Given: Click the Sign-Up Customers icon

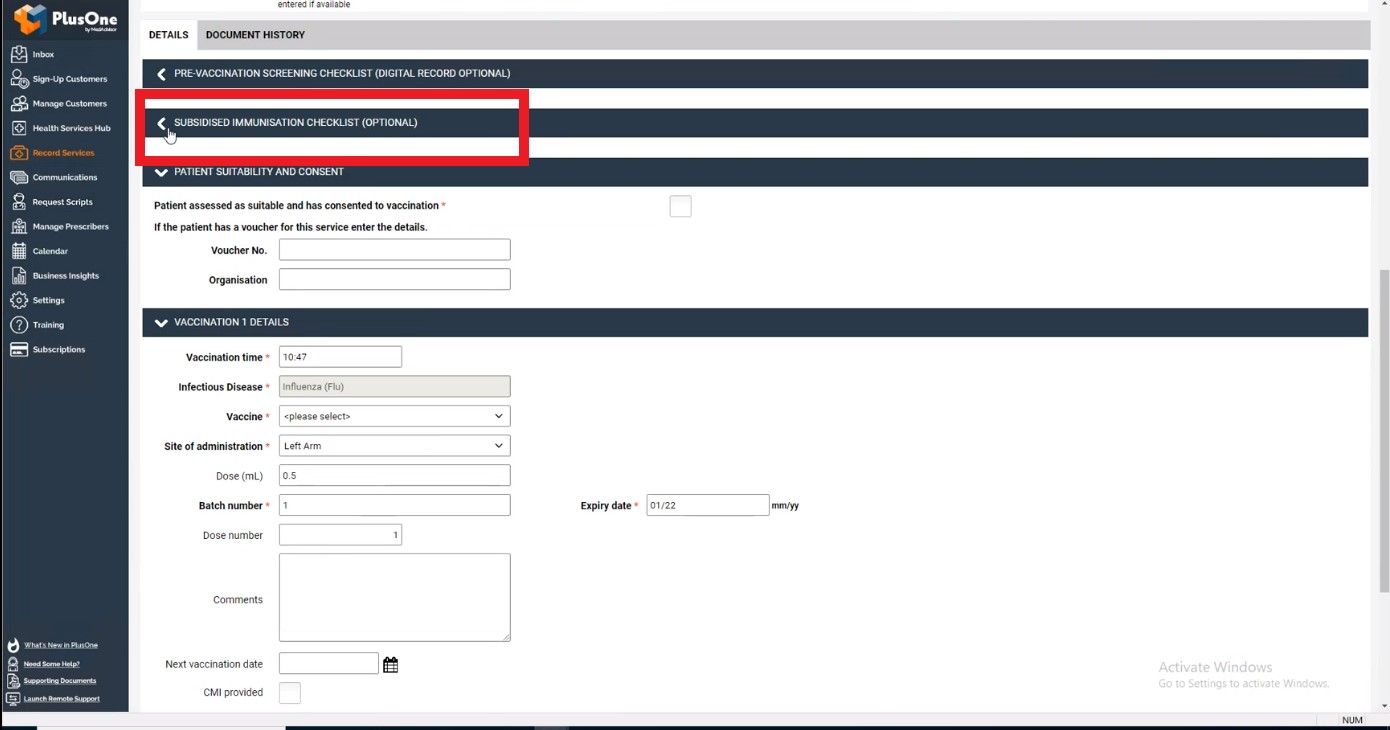Looking at the screenshot, I should pyautogui.click(x=19, y=79).
